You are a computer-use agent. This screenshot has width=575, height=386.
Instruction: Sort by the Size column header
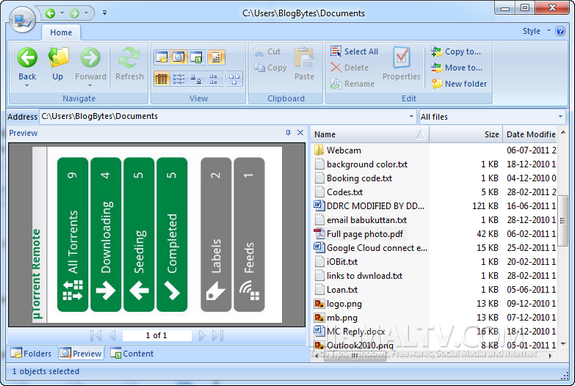coord(465,135)
